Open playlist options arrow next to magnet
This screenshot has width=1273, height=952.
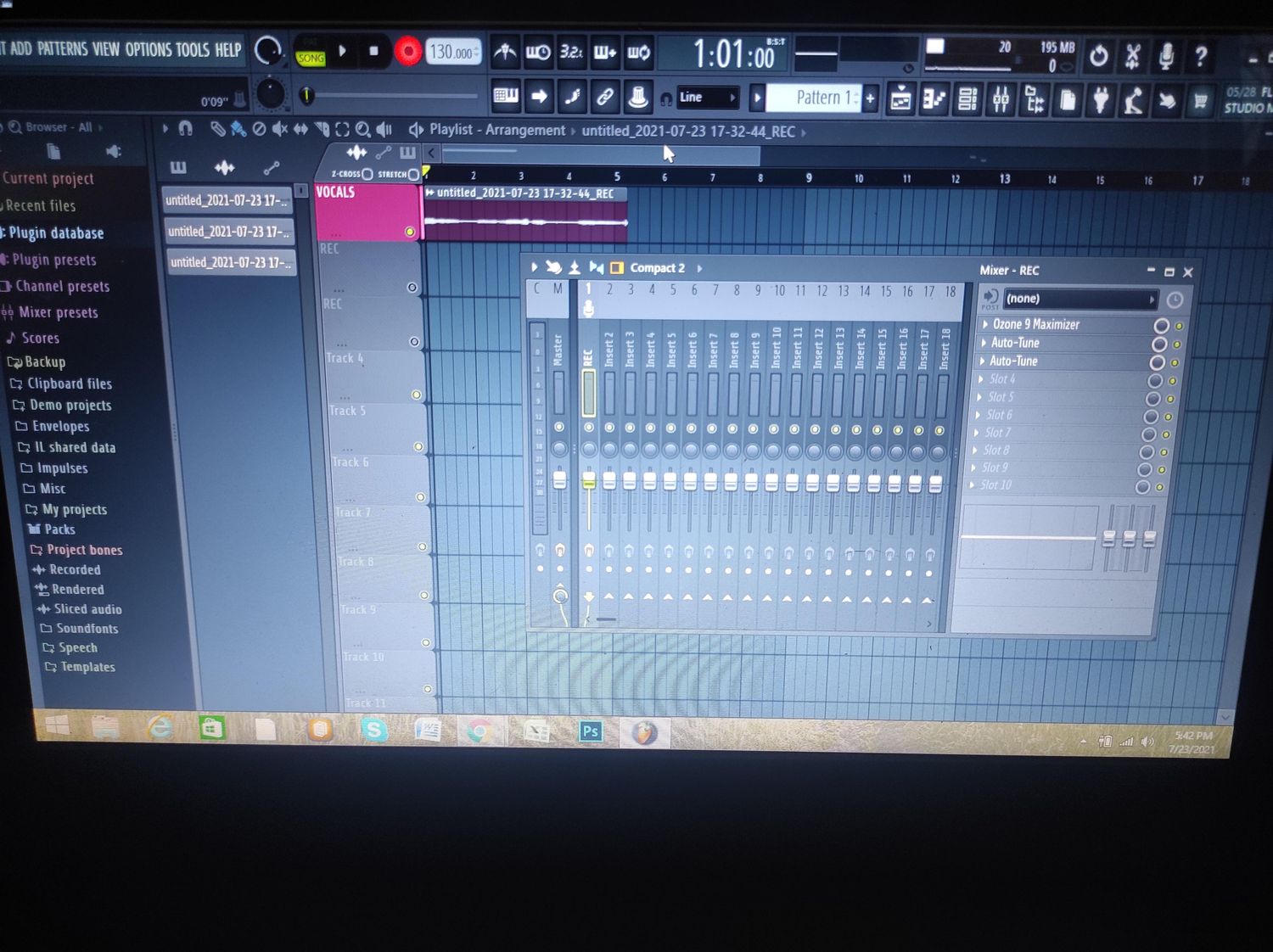click(165, 128)
